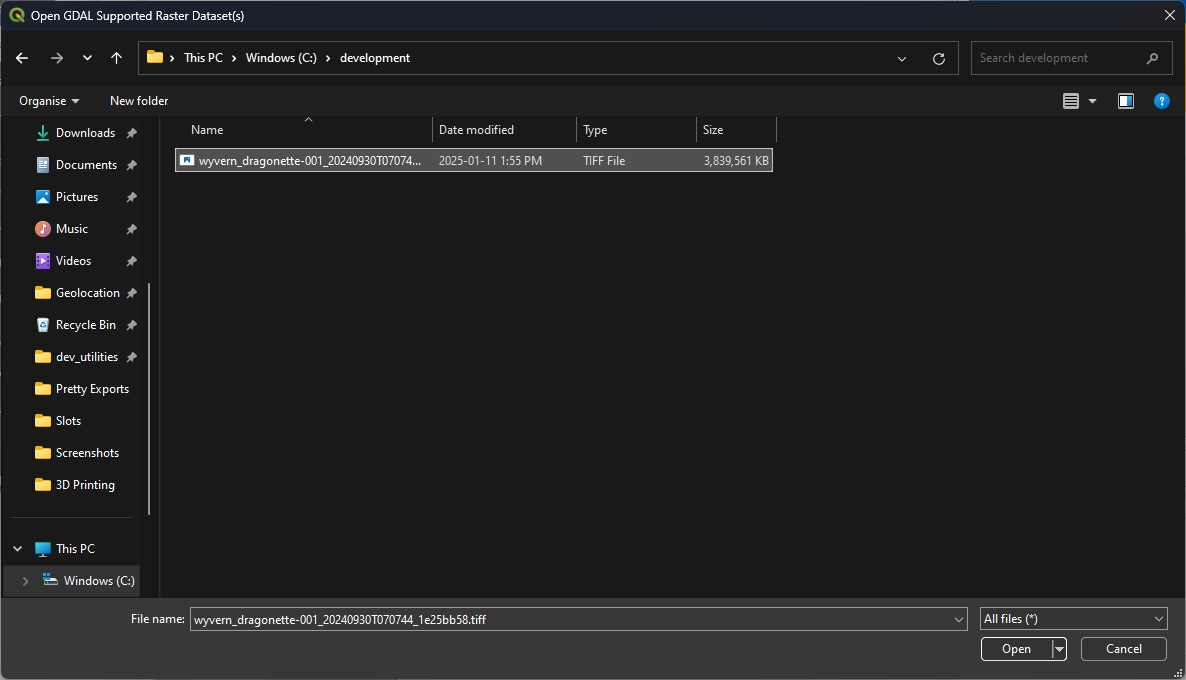Select the Music library icon
This screenshot has height=680, width=1186.
[43, 229]
